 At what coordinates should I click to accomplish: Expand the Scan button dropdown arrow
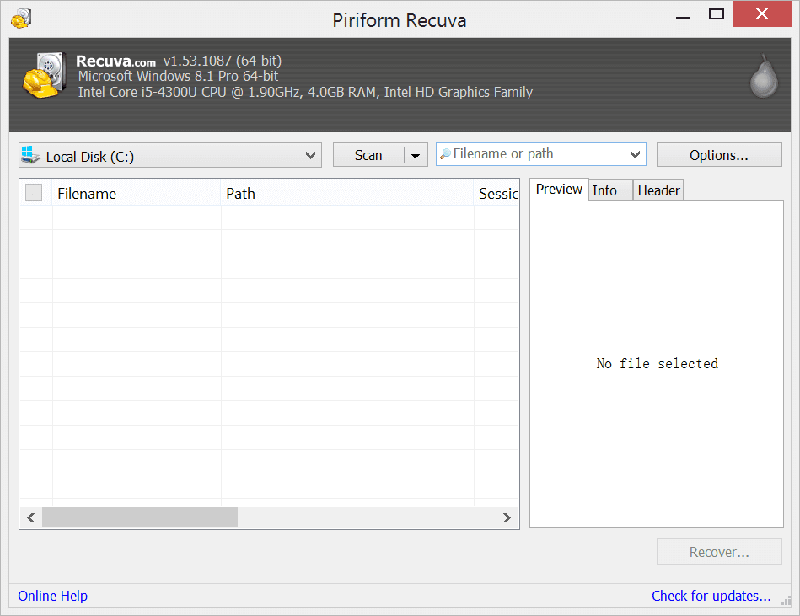[416, 155]
